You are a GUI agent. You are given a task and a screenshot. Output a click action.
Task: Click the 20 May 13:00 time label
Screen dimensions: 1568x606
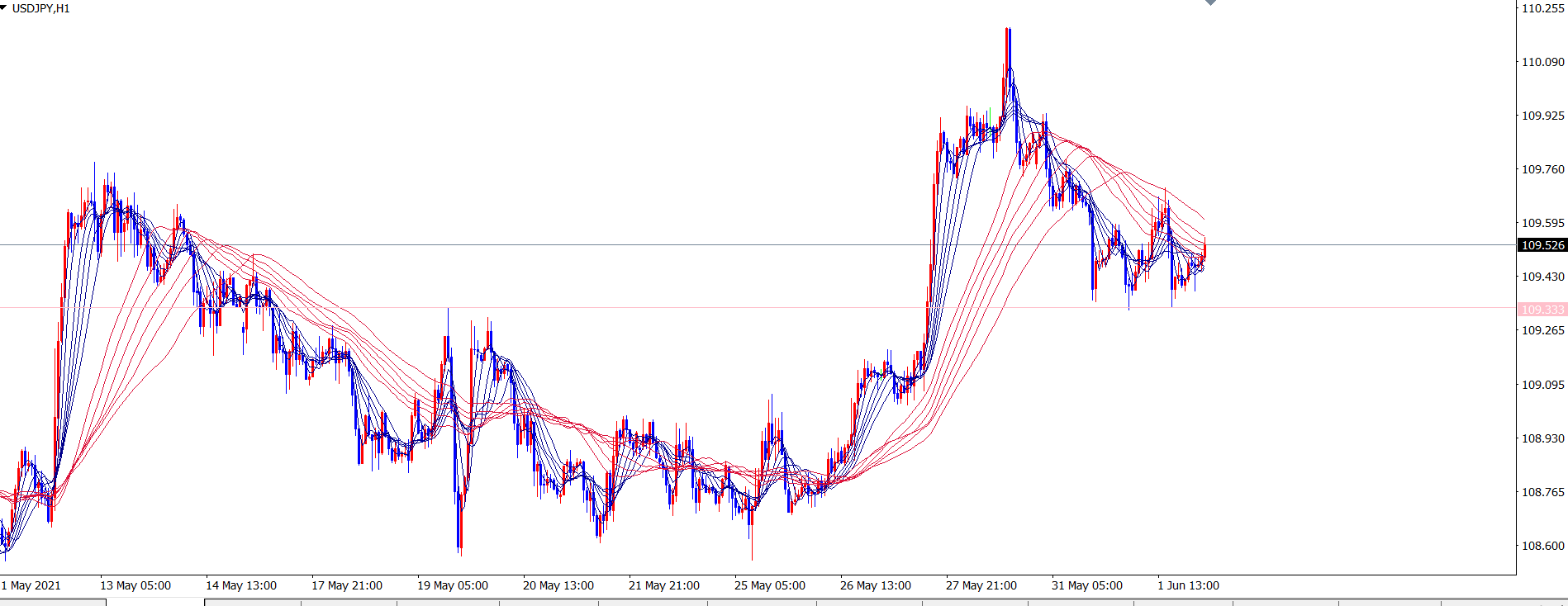[x=558, y=585]
